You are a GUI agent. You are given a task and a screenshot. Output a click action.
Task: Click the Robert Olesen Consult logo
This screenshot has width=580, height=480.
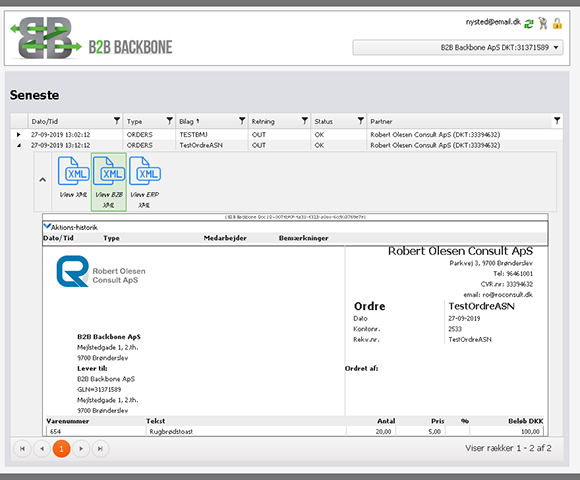101,272
